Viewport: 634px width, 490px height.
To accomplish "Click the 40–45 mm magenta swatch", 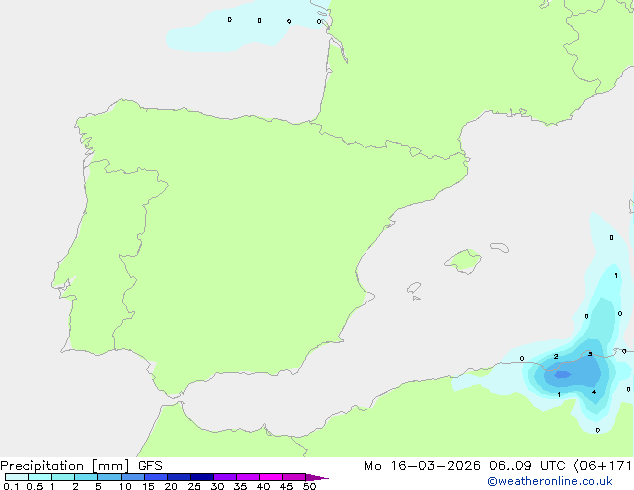I will 271,477.
